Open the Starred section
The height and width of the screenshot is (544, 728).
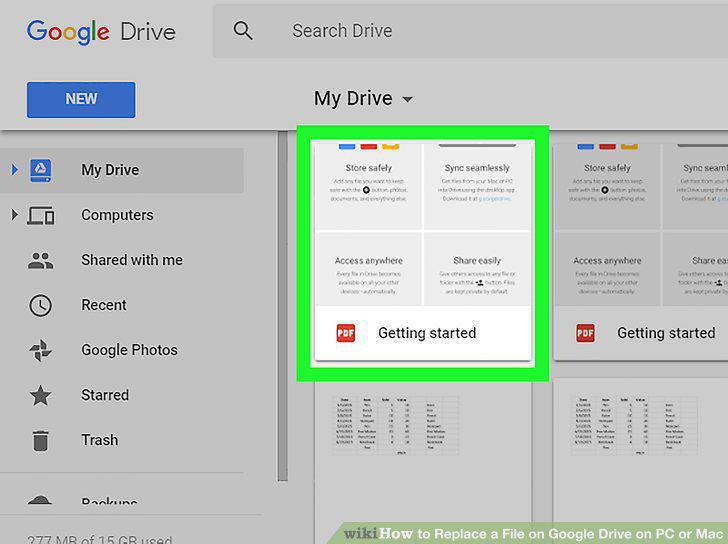105,395
